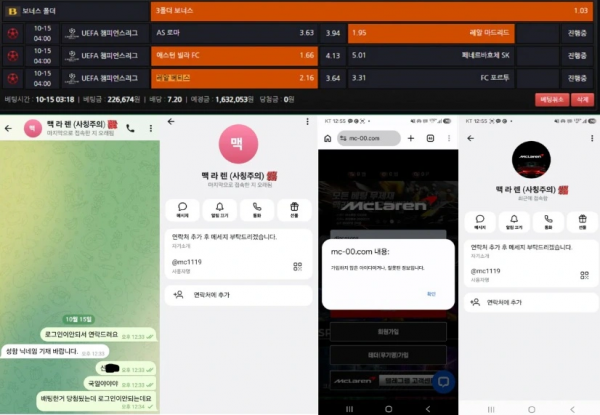Click 메시지 icon on McLaren-avatar profile
This screenshot has height=415, width=600.
click(x=480, y=222)
